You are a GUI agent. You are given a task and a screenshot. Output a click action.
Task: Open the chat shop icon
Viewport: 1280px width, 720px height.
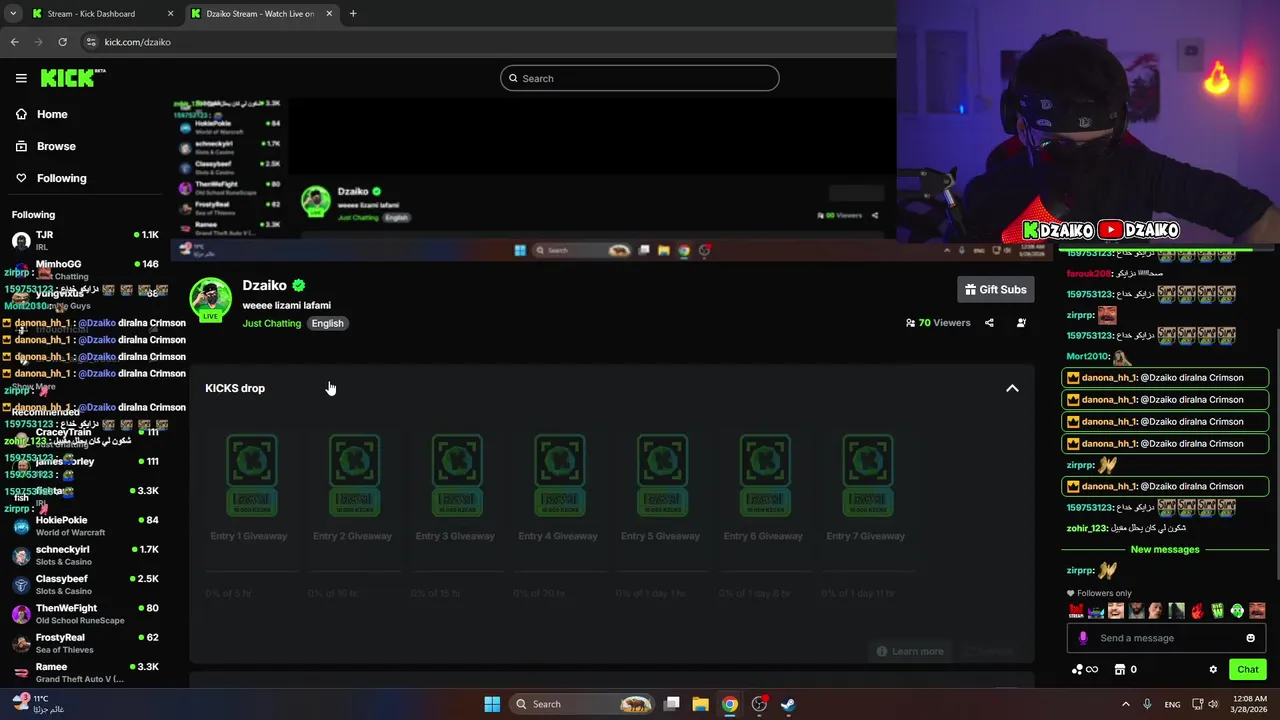(x=1121, y=669)
